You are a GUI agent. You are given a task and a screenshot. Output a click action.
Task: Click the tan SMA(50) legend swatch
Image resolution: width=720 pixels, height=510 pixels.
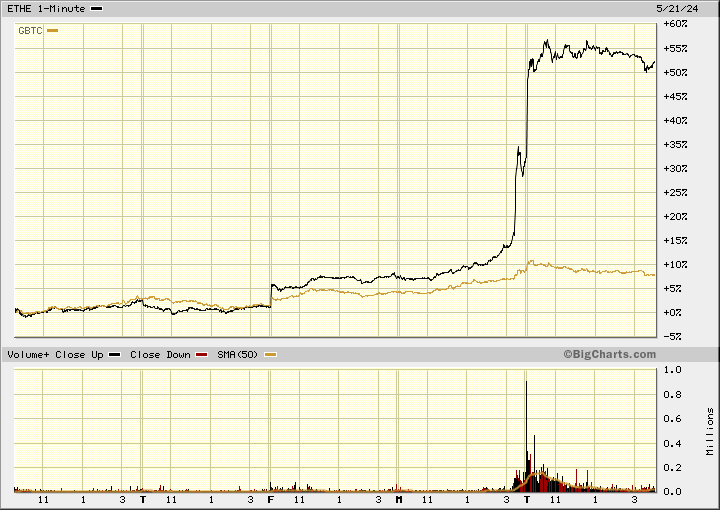coord(270,355)
